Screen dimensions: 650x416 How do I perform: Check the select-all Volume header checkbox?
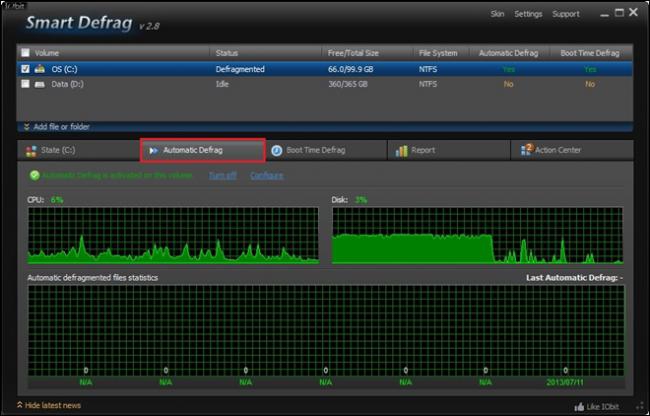click(25, 53)
